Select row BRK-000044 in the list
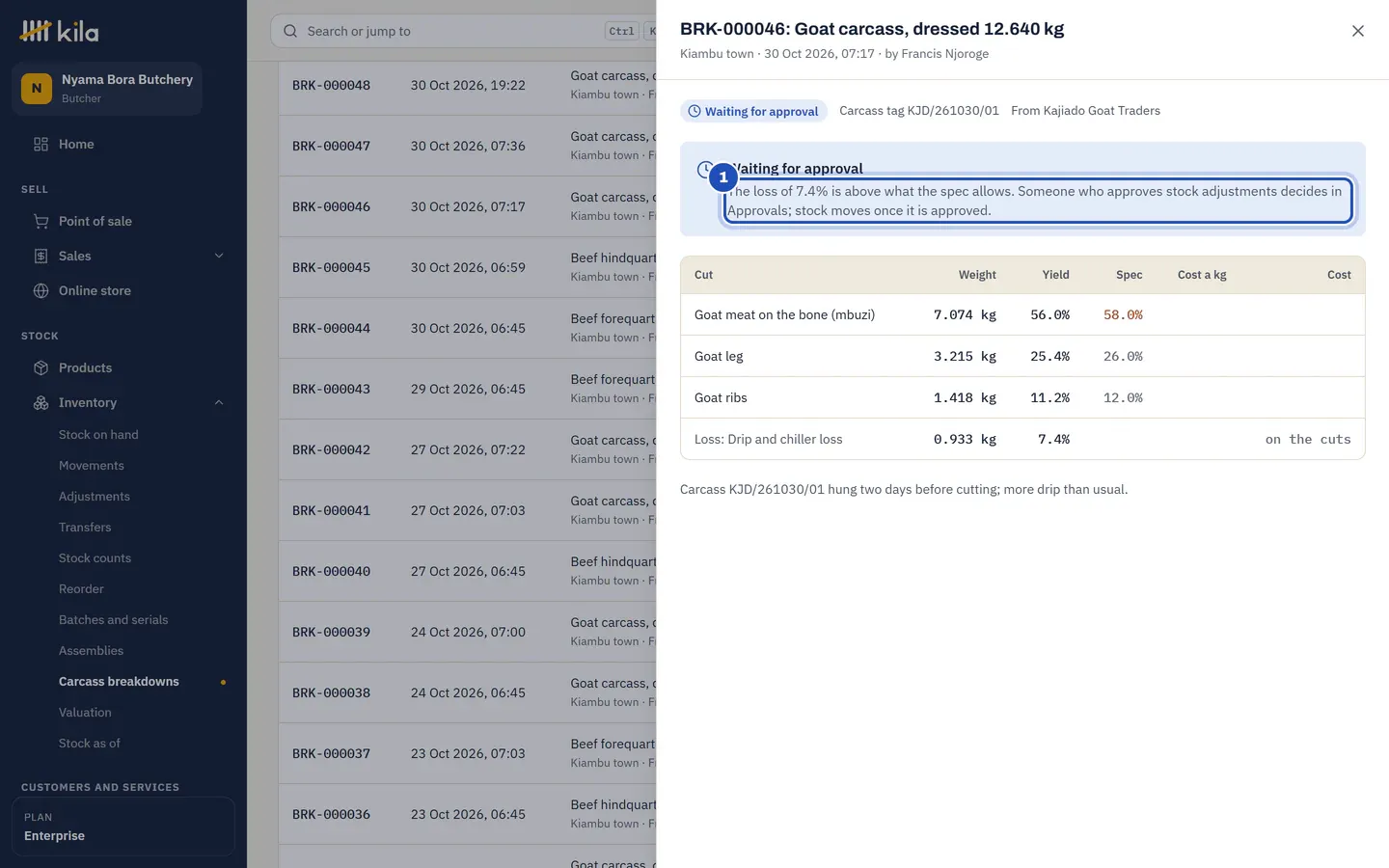Image resolution: width=1389 pixels, height=868 pixels. 468,328
